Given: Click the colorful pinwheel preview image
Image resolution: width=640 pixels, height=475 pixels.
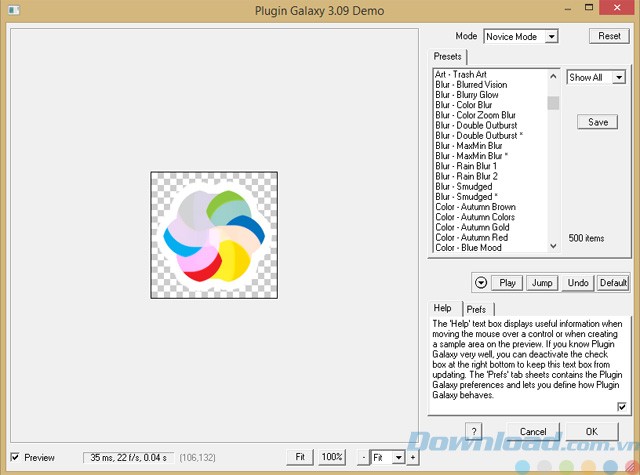Looking at the screenshot, I should (x=214, y=234).
